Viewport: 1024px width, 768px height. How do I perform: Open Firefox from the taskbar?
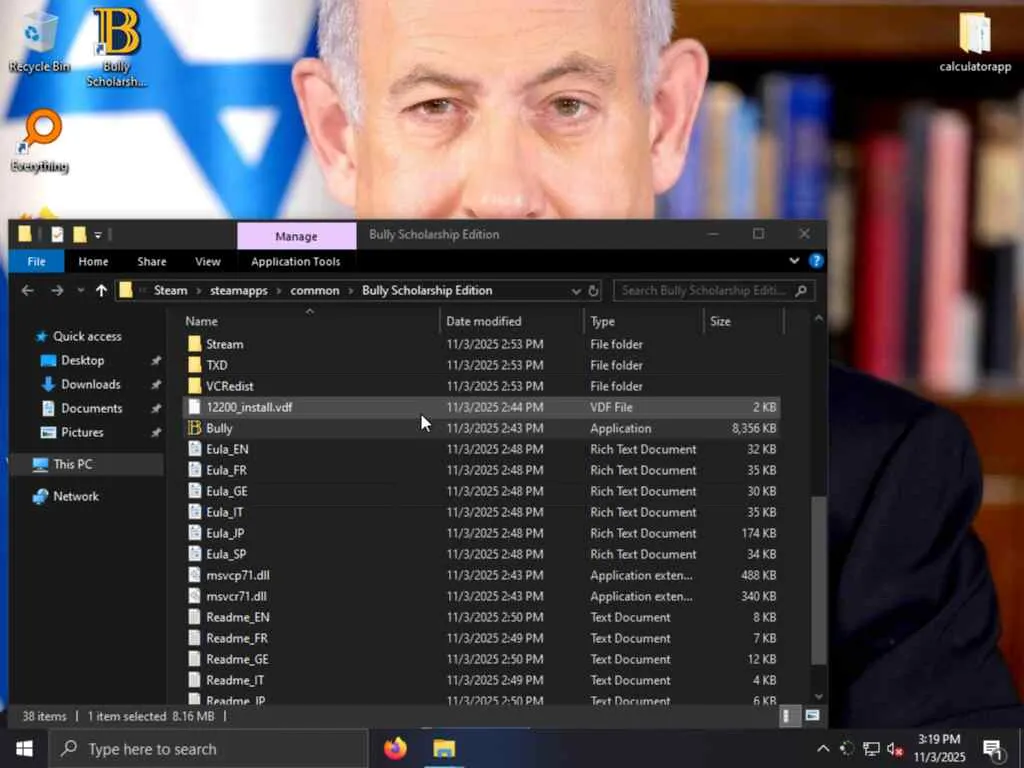coord(395,748)
